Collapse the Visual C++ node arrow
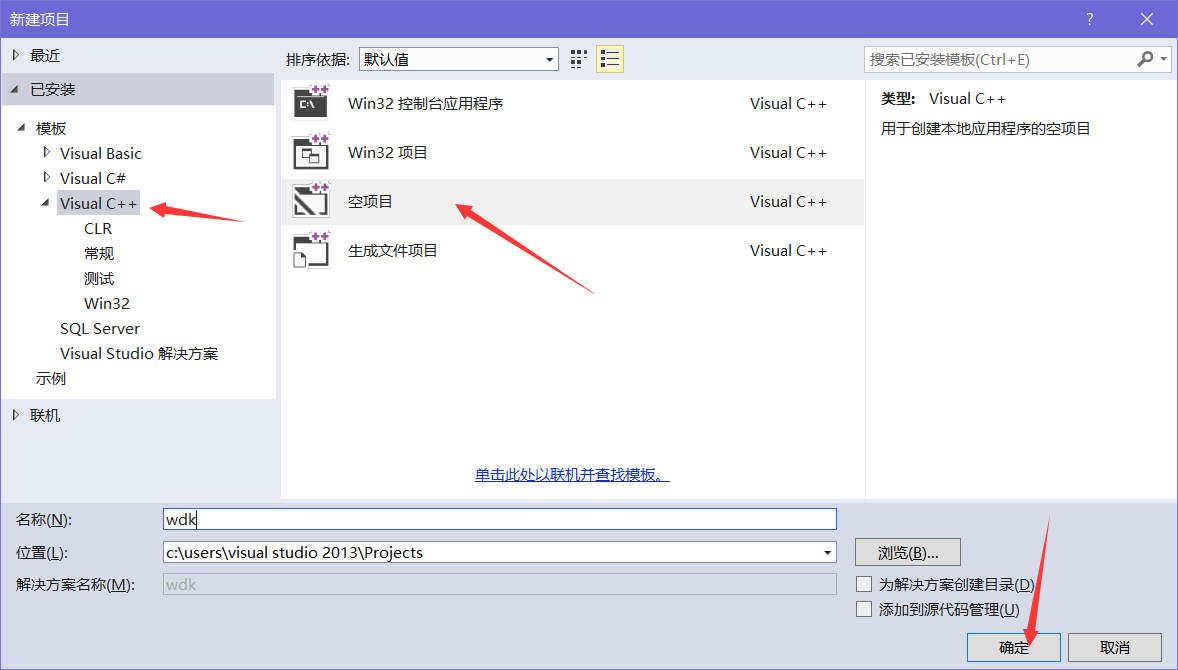 (45, 203)
